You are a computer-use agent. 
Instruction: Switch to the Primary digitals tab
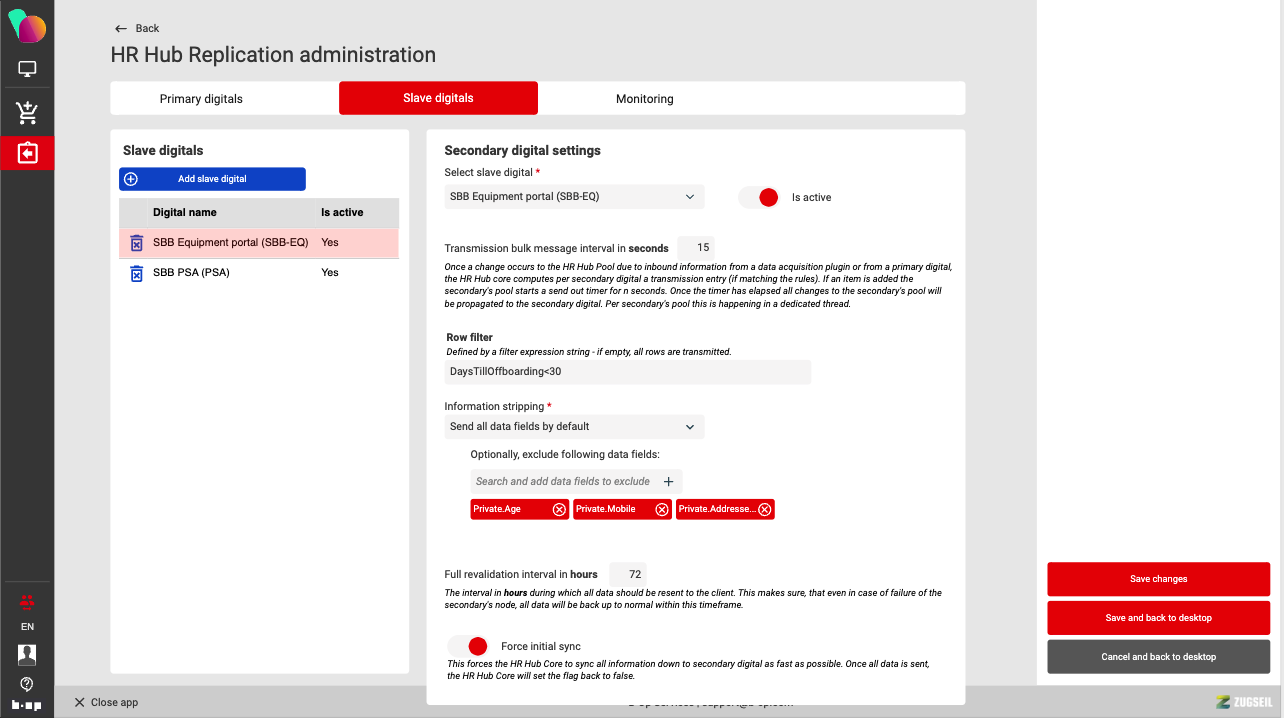click(x=201, y=99)
